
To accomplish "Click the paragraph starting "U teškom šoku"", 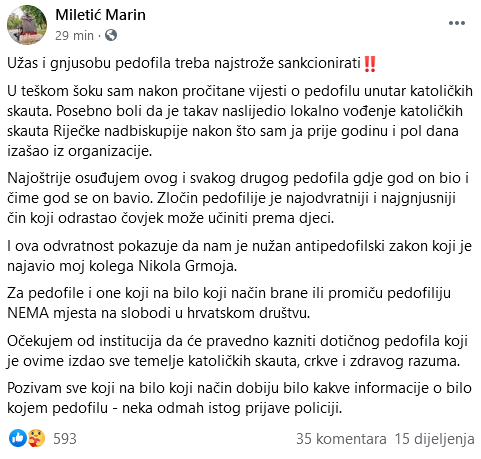I will (240, 121).
